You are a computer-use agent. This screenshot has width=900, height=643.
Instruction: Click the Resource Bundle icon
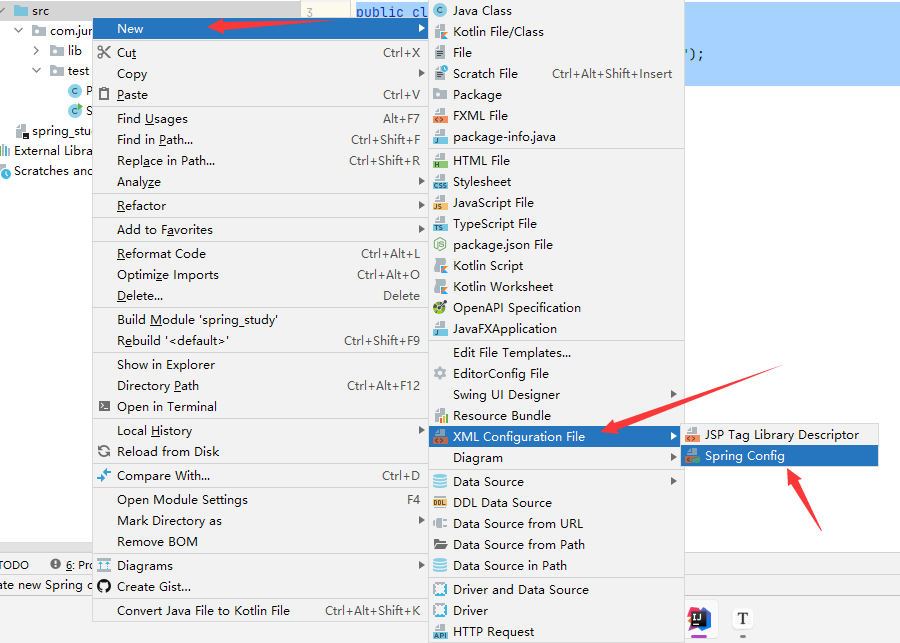(440, 416)
